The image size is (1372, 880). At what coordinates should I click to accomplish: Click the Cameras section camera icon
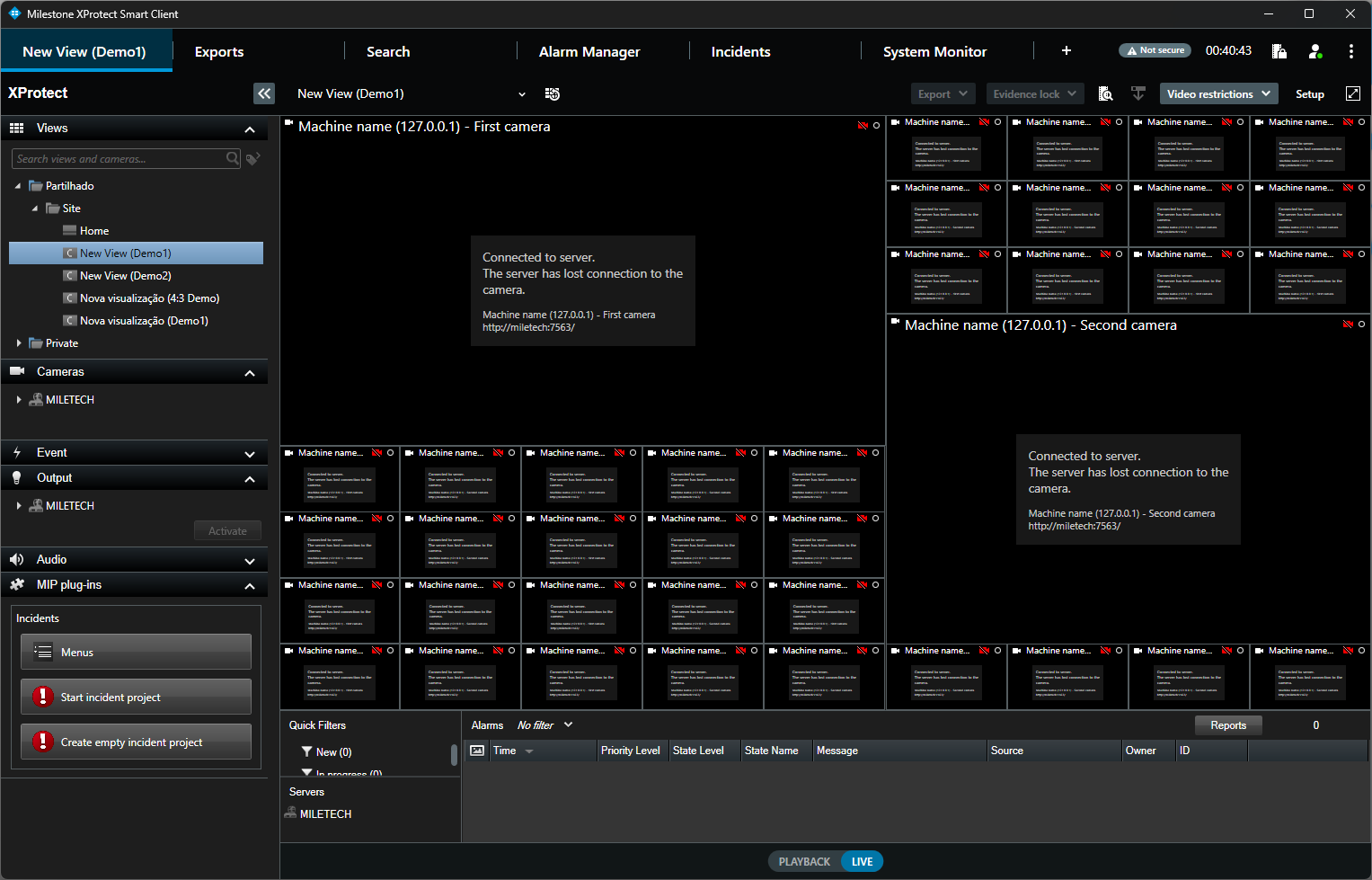(17, 371)
